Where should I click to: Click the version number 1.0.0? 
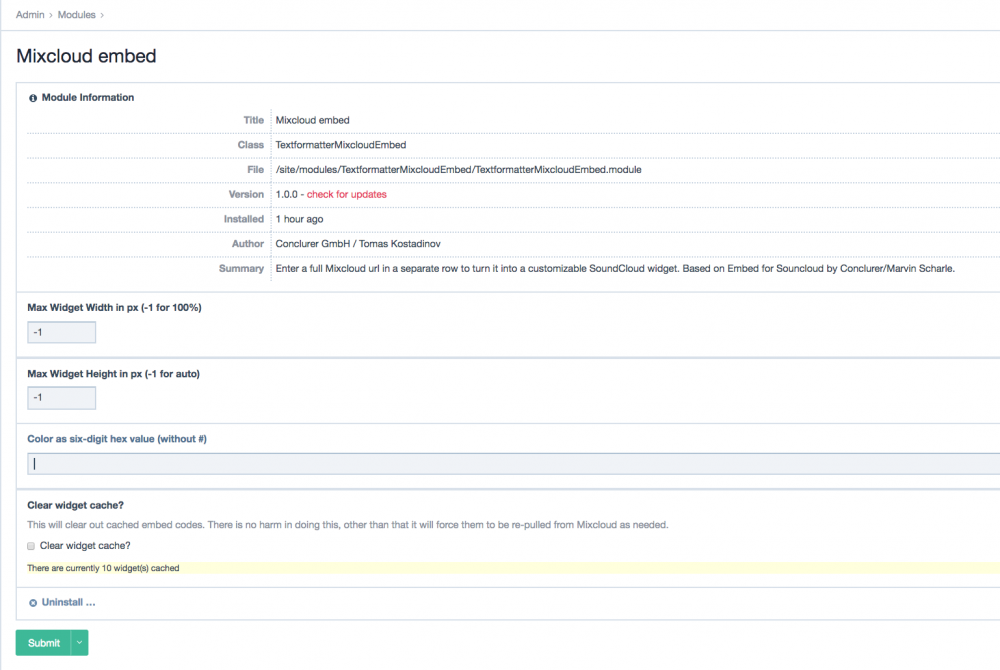286,194
